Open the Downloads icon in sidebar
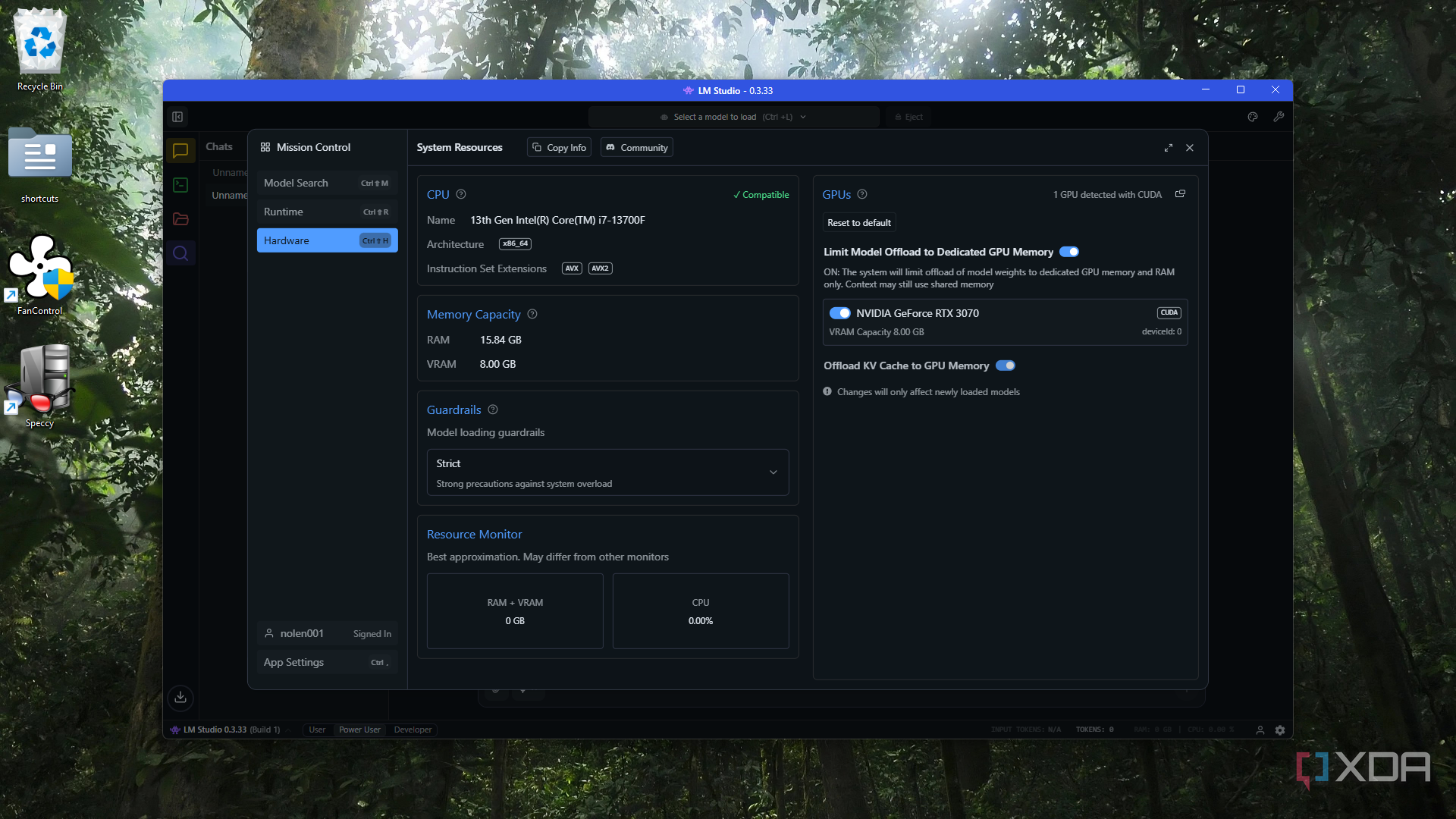1456x819 pixels. 180,698
